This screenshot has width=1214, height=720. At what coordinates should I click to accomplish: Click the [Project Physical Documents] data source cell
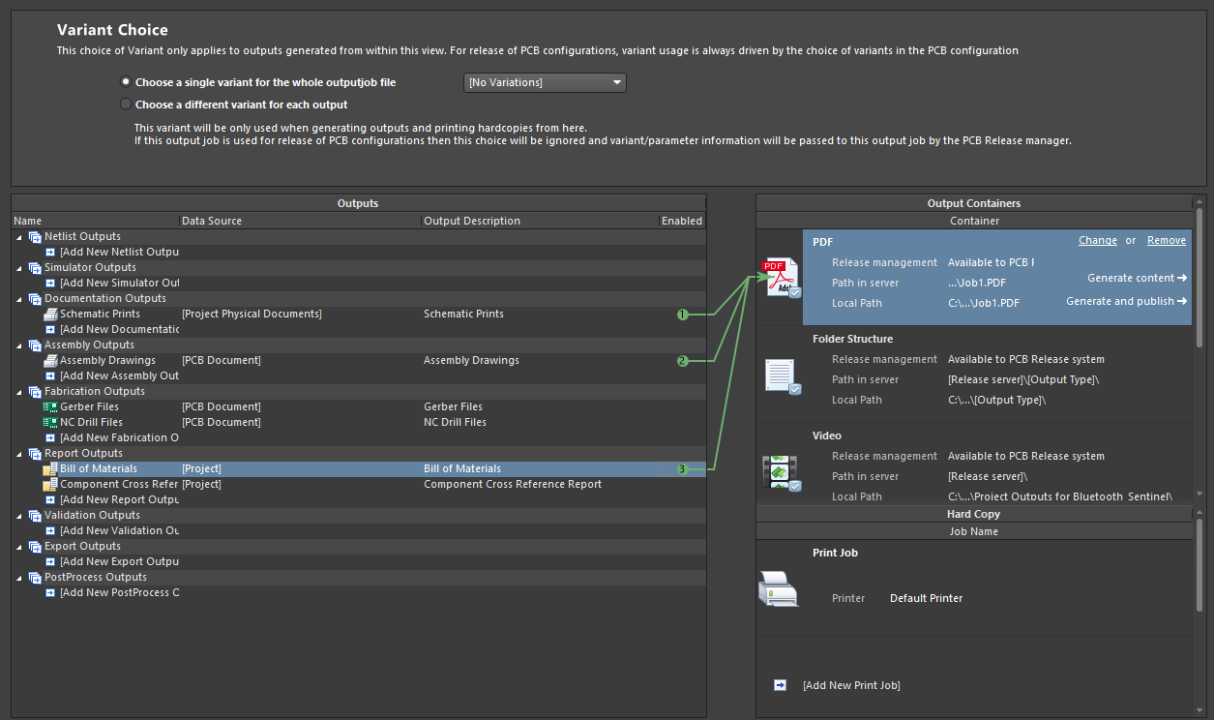(252, 314)
